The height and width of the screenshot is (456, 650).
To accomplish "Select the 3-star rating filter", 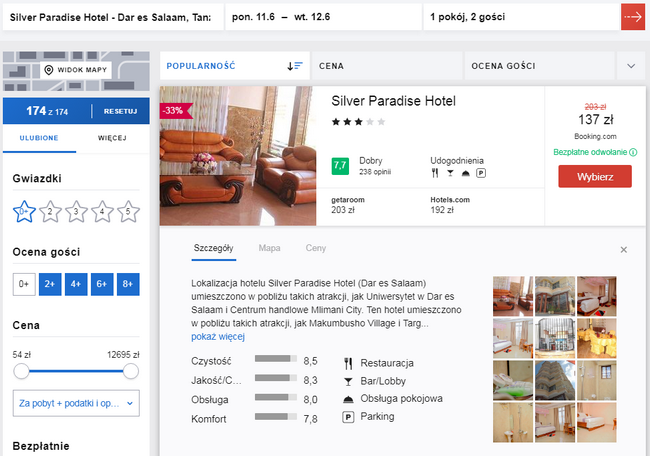I will 76,211.
